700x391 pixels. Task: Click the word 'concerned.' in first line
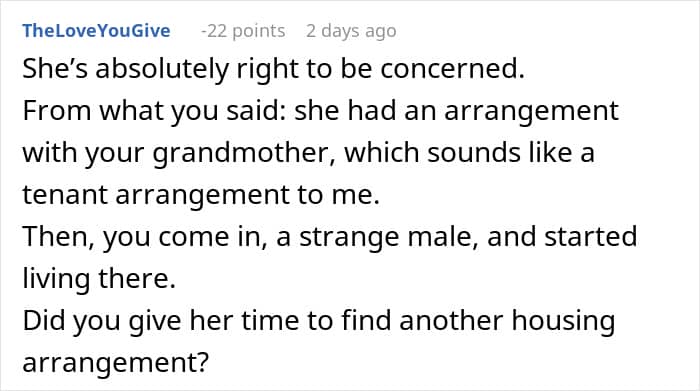pos(452,69)
